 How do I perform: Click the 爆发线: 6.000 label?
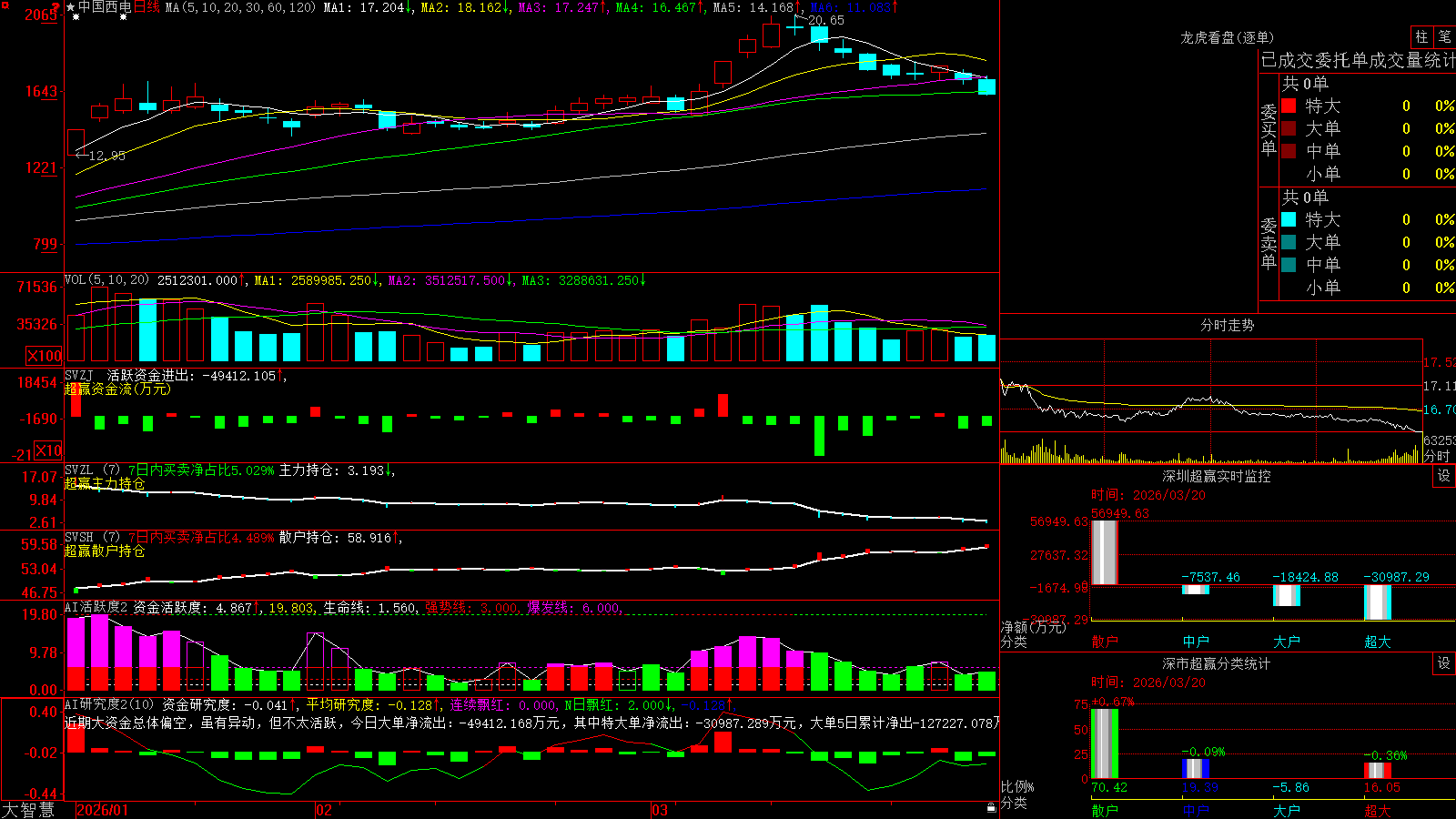573,608
